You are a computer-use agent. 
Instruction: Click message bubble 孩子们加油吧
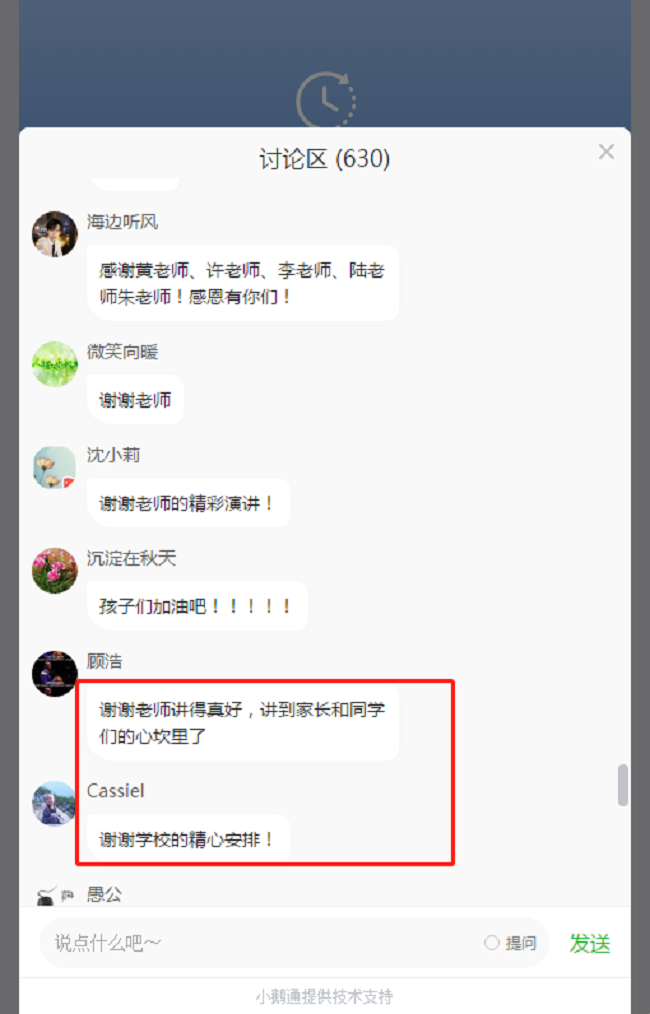(x=197, y=606)
